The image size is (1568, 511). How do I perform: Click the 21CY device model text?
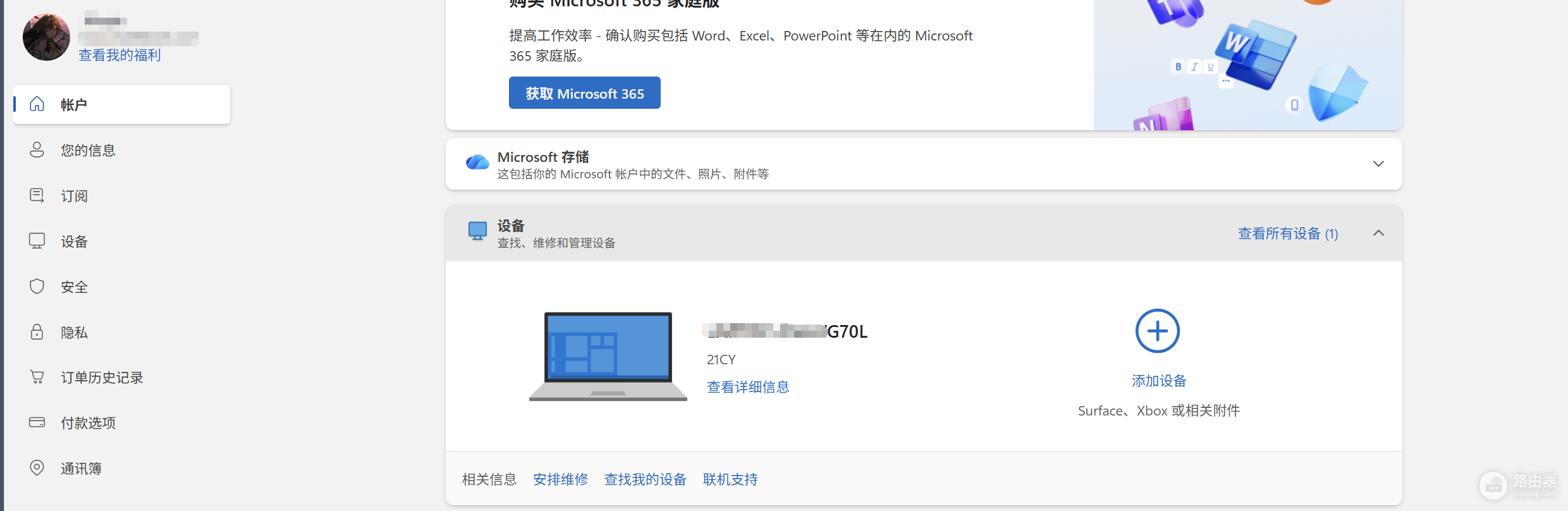coord(721,359)
